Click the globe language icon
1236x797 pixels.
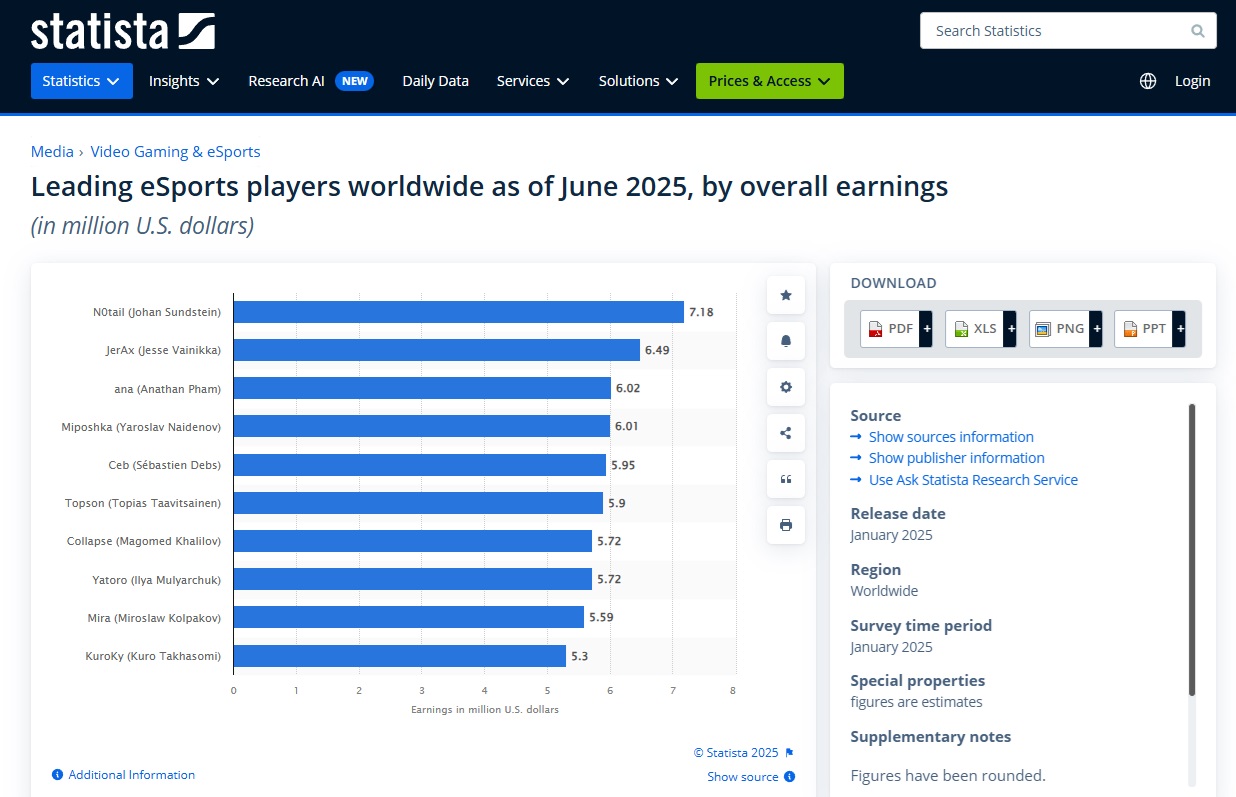[1148, 81]
